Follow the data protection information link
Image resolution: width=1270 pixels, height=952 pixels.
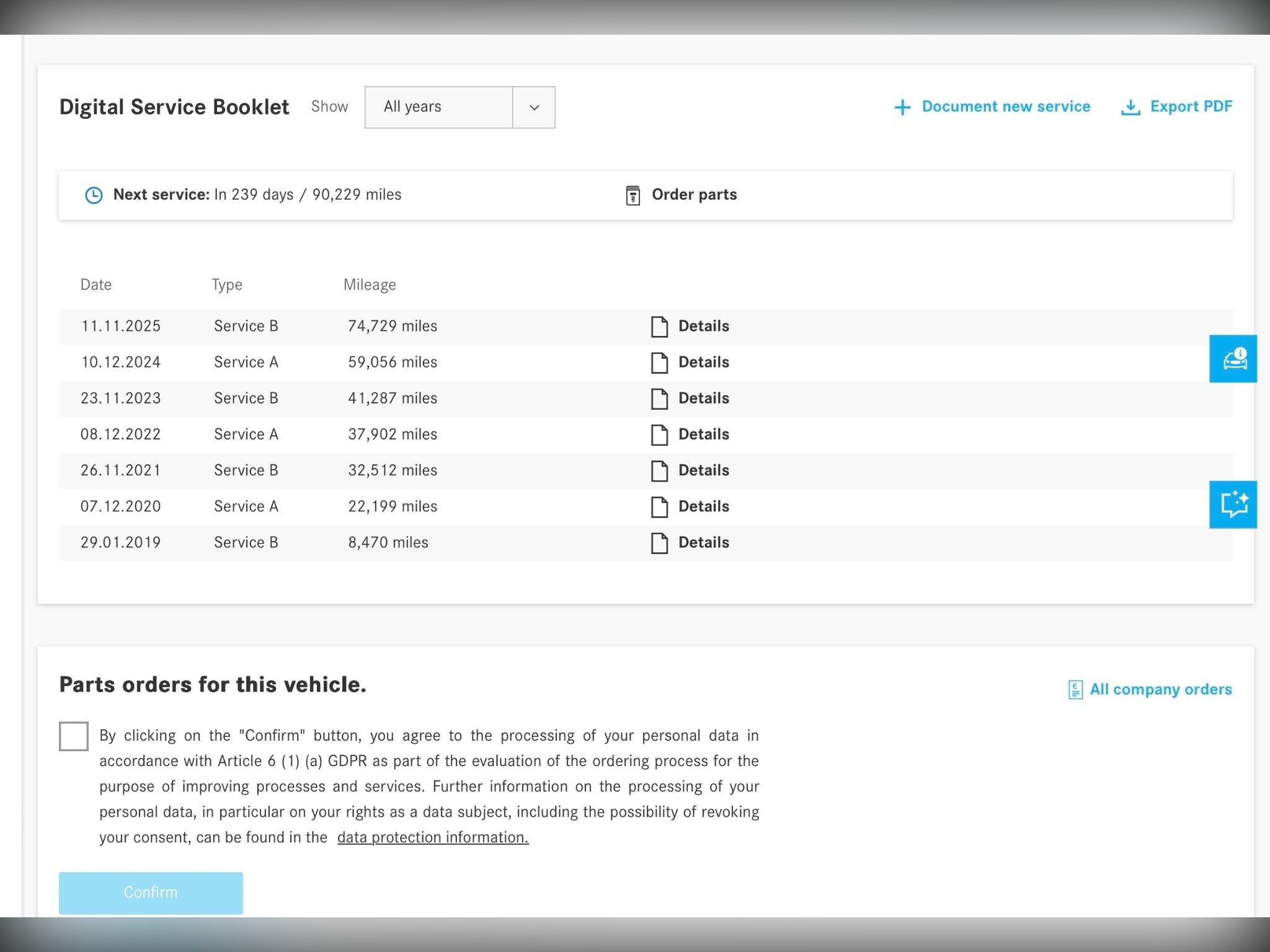tap(432, 837)
